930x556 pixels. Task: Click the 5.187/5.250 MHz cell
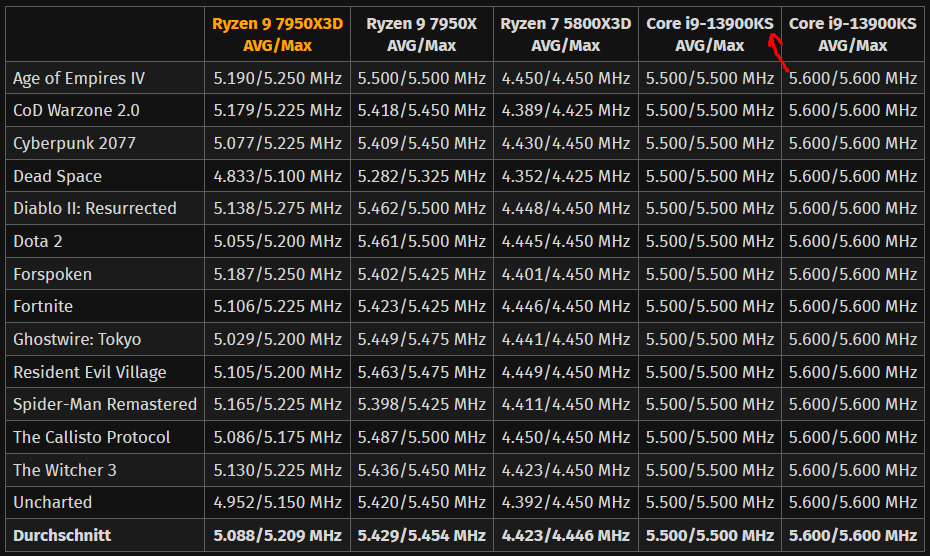[278, 274]
